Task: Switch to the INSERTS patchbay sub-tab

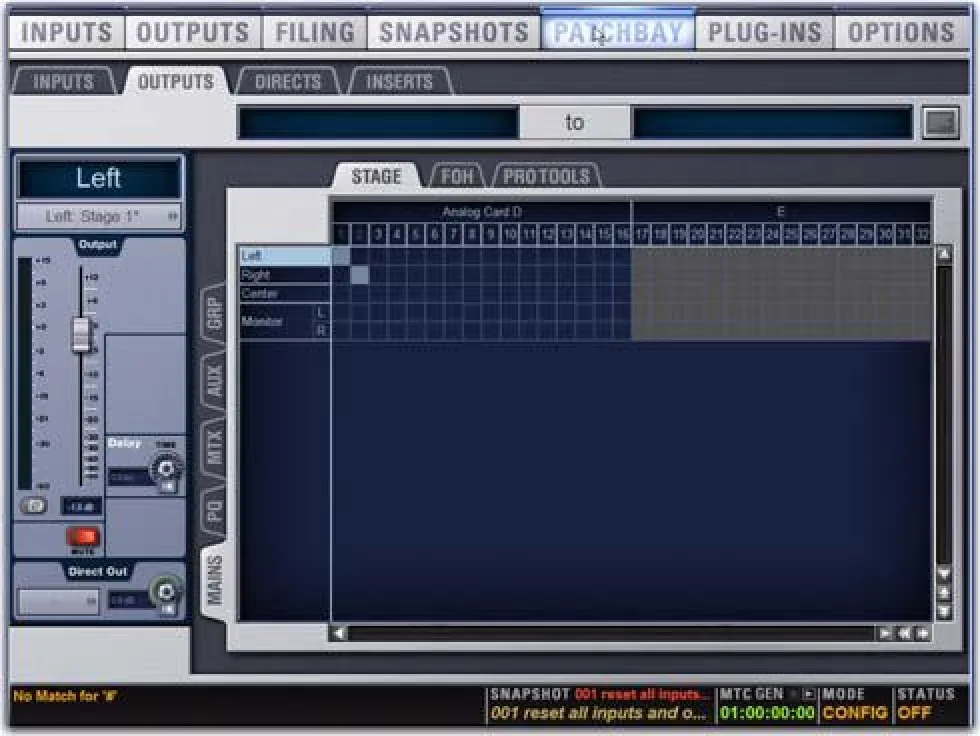Action: 399,82
